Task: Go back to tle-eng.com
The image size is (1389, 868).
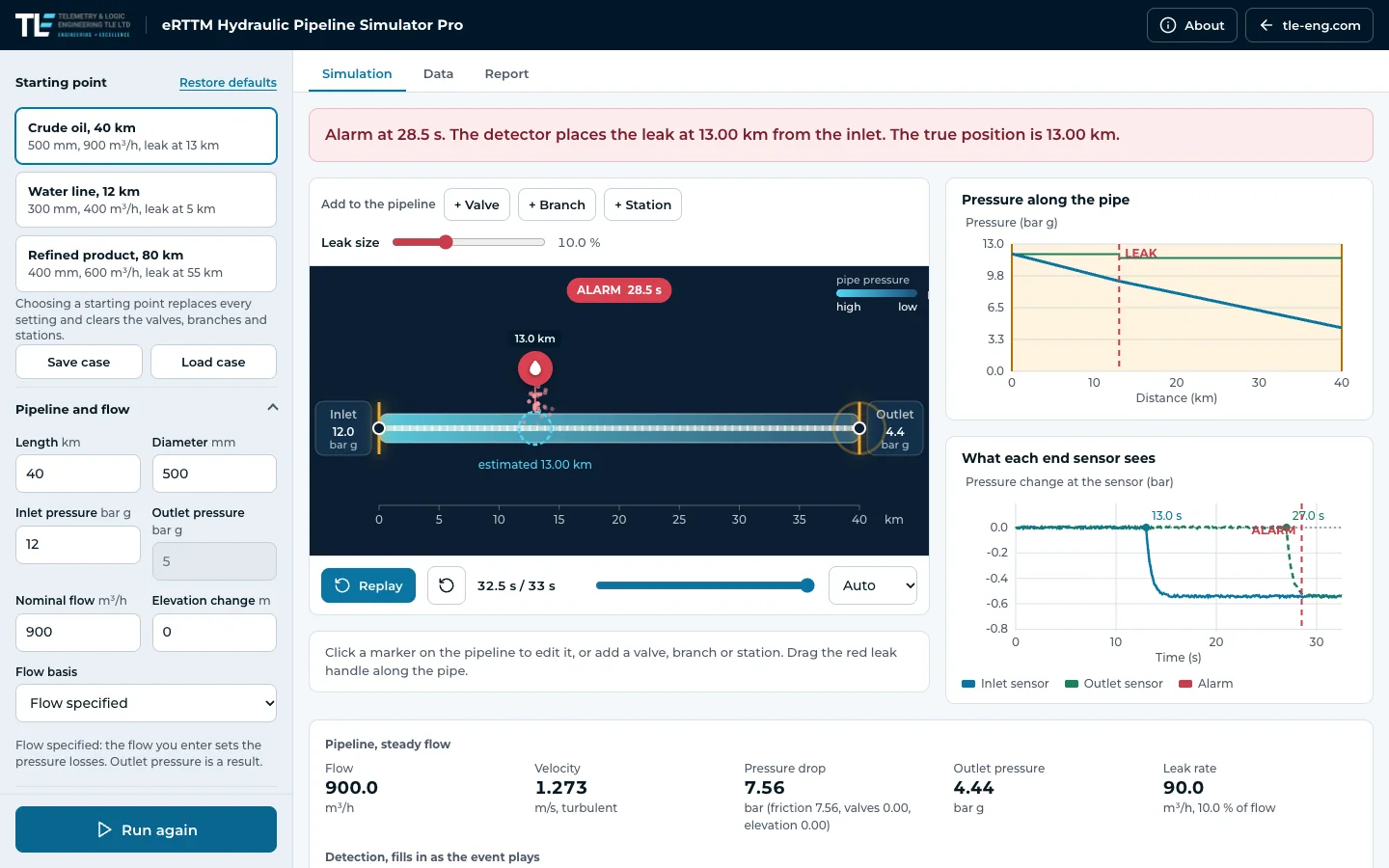Action: coord(1309,25)
